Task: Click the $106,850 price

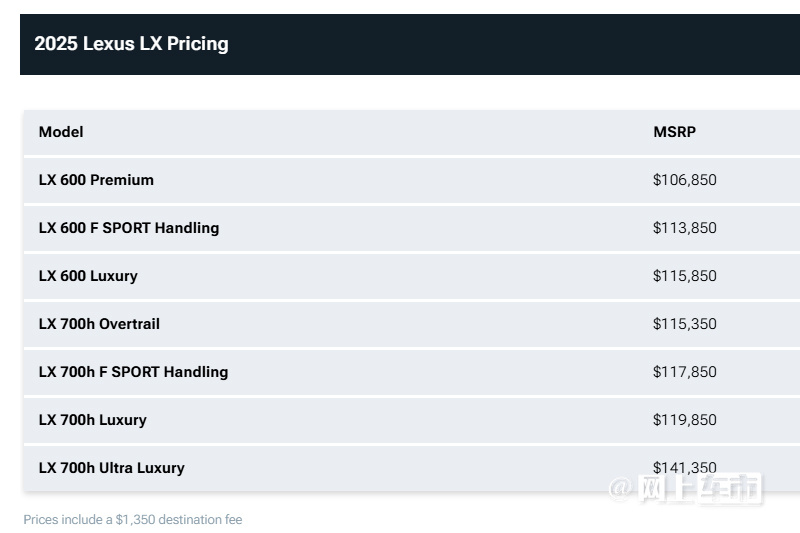Action: pyautogui.click(x=685, y=180)
